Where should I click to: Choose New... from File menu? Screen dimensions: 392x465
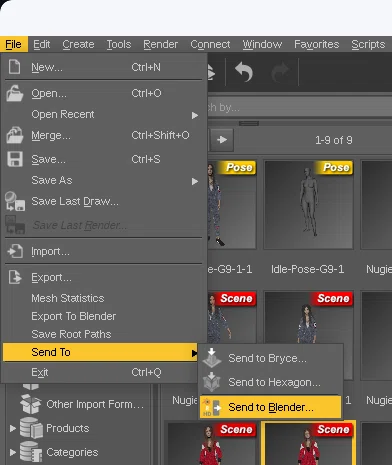coord(103,67)
